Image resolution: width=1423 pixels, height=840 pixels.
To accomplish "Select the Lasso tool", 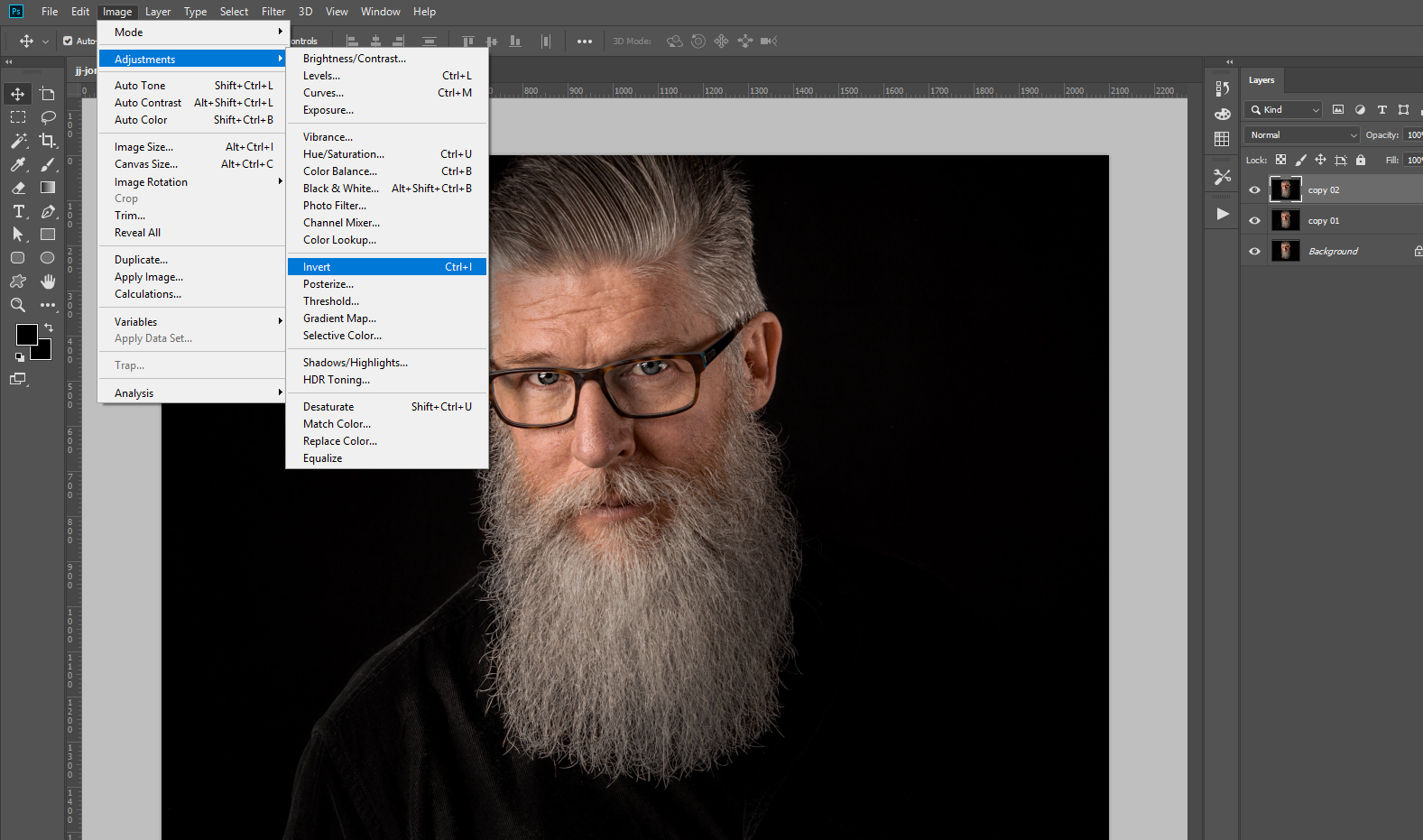I will [x=48, y=117].
